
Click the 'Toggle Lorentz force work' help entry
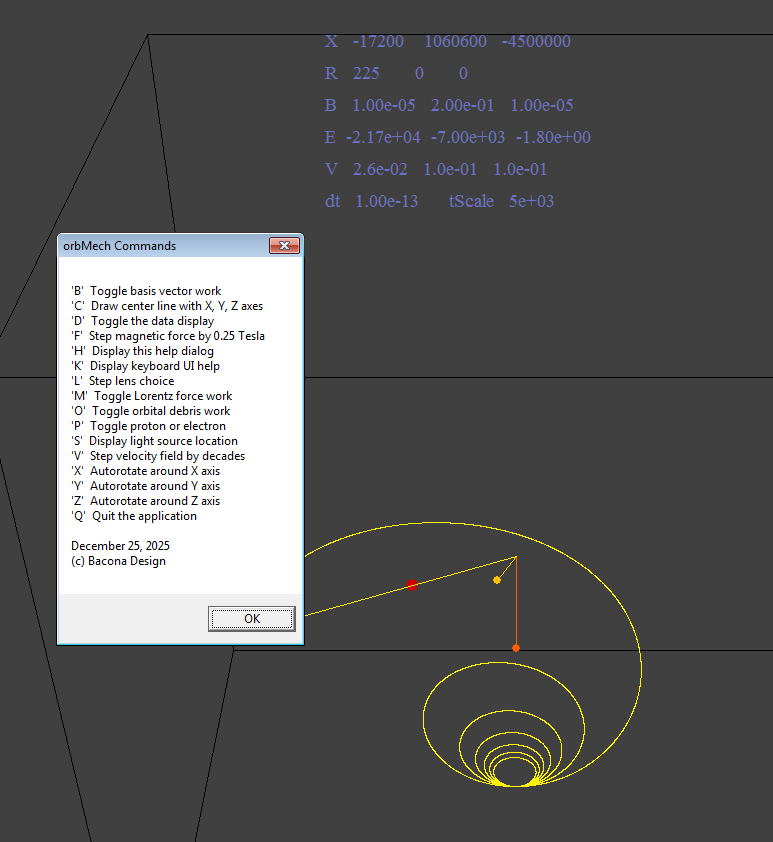point(151,396)
